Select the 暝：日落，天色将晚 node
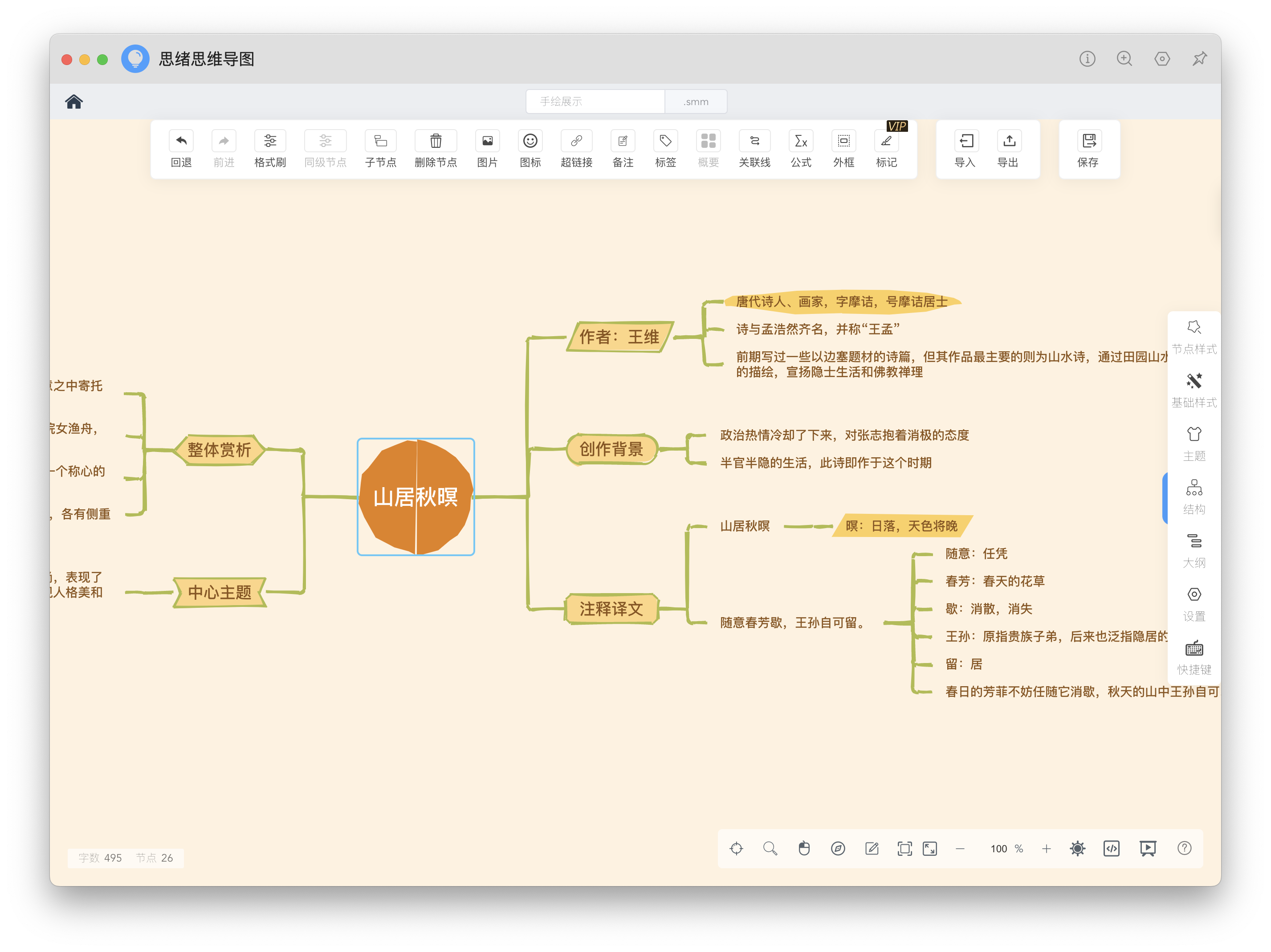 point(901,526)
